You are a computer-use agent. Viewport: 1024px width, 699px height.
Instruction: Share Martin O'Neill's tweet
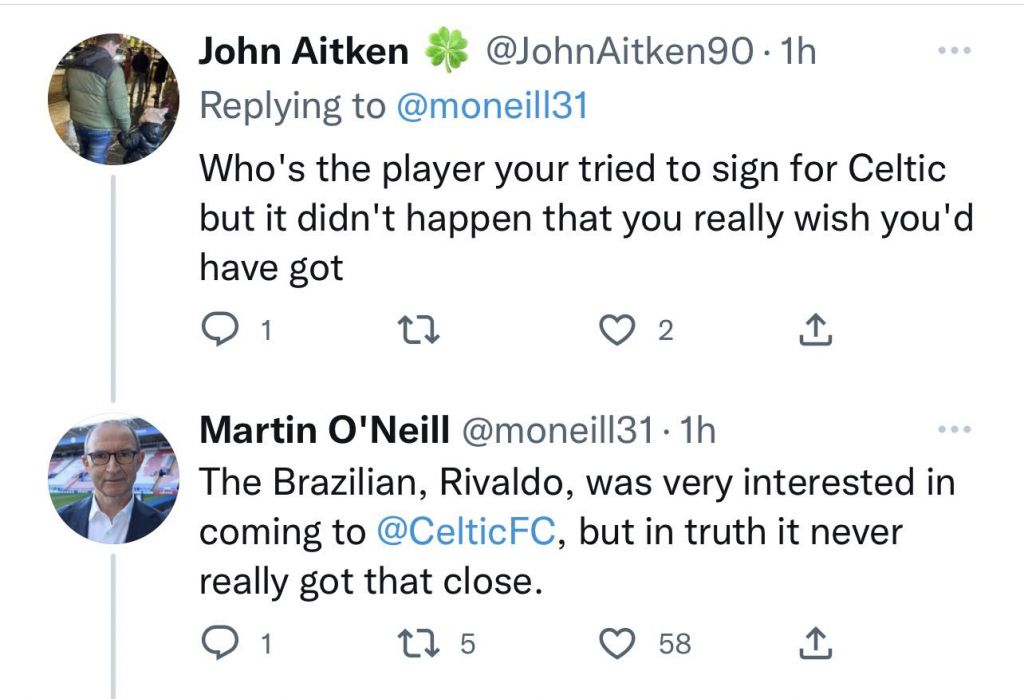pos(816,643)
